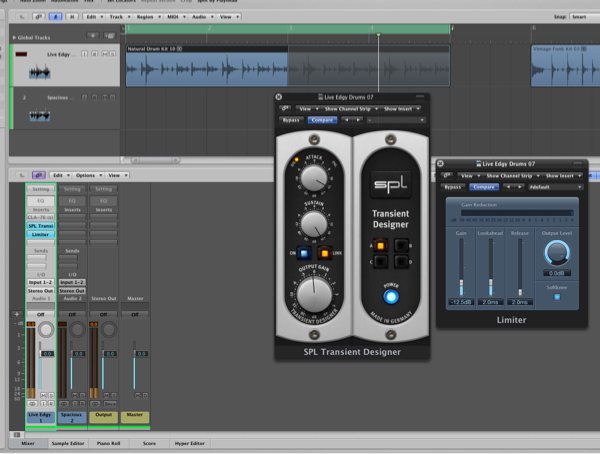The height and width of the screenshot is (454, 600).
Task: Open View dropdown in SPL Transient Designer window
Action: point(307,109)
